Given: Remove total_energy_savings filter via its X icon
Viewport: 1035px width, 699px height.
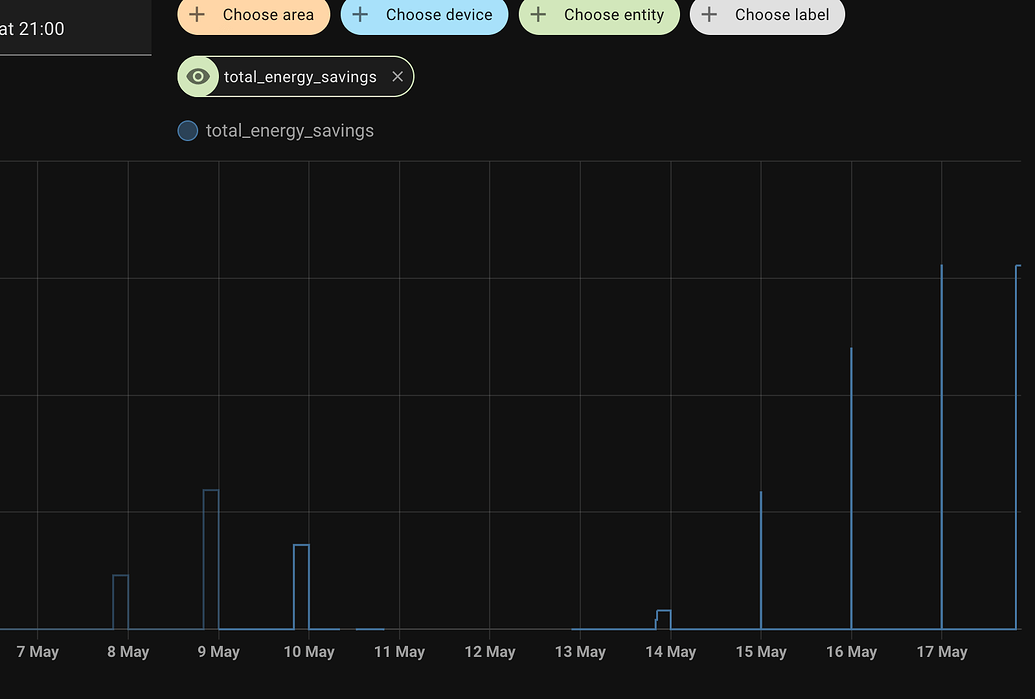Looking at the screenshot, I should tap(397, 76).
